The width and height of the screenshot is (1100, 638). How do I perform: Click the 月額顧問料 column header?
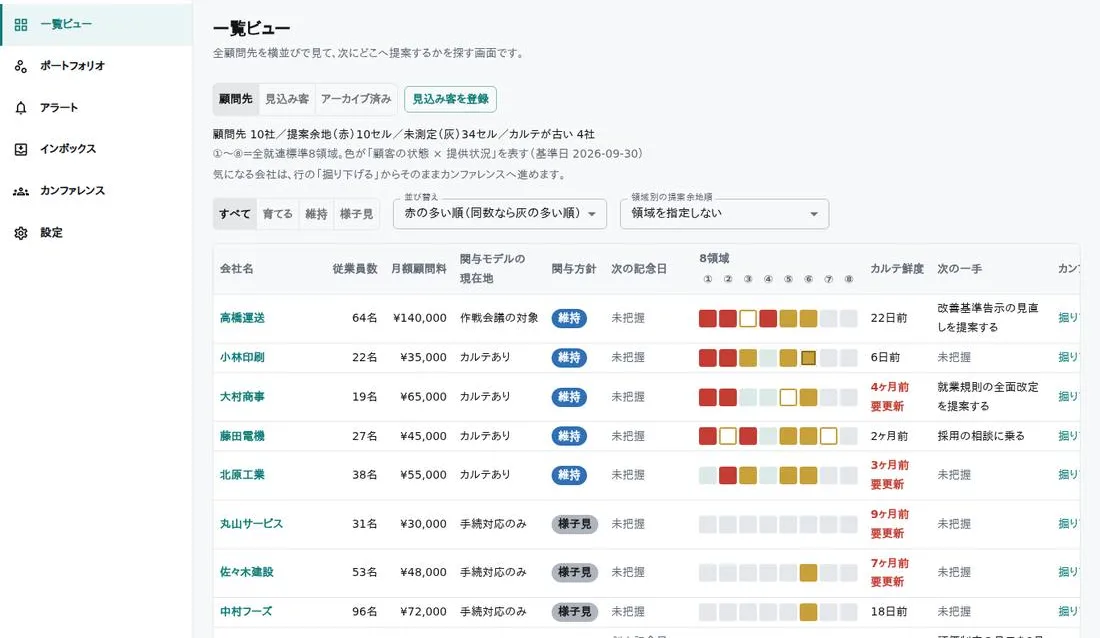point(419,269)
